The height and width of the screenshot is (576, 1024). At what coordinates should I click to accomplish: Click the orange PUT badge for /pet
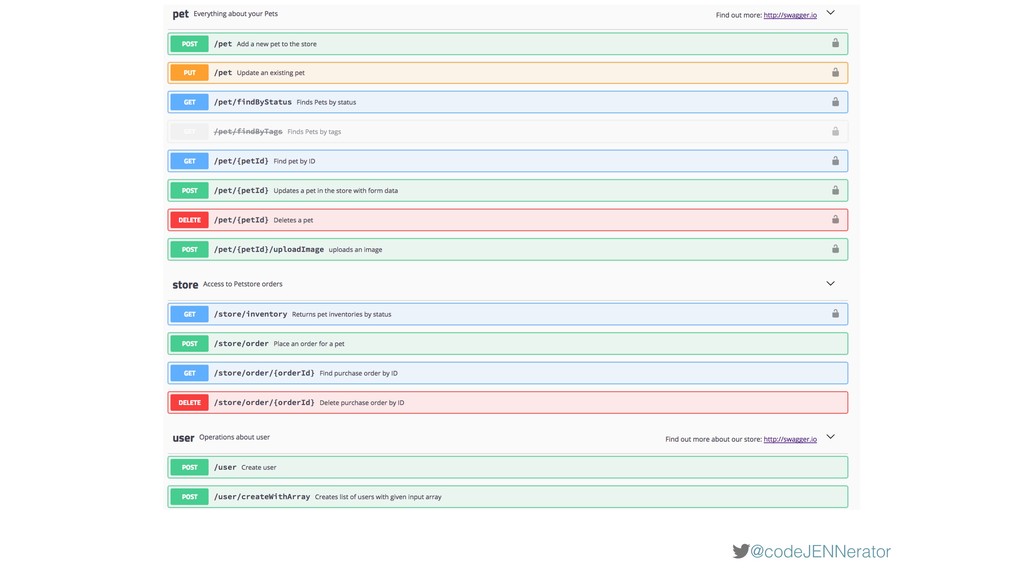[189, 72]
